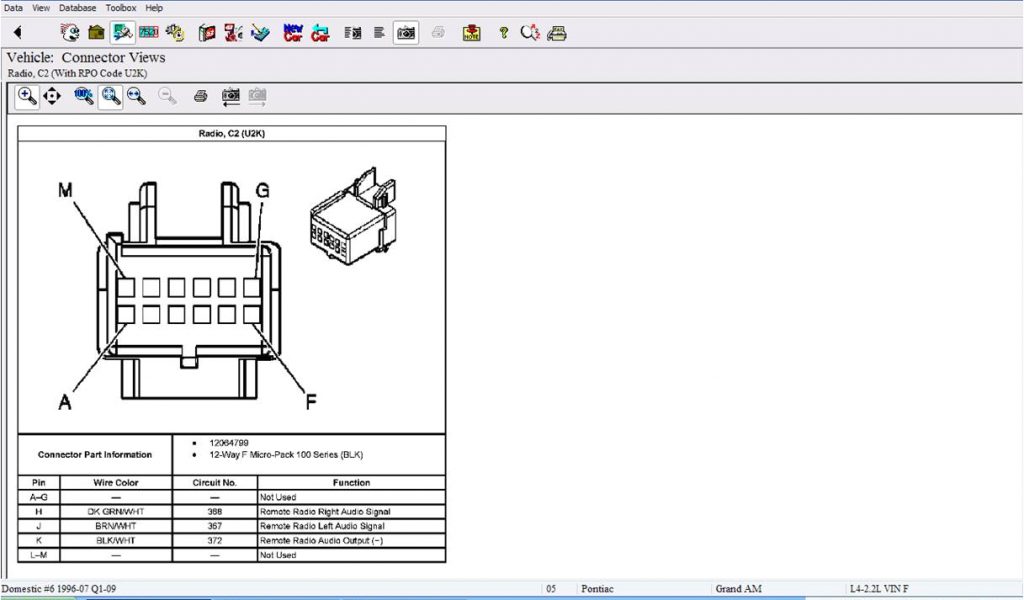Open the Data menu
This screenshot has height=600, width=1024.
pyautogui.click(x=14, y=7)
